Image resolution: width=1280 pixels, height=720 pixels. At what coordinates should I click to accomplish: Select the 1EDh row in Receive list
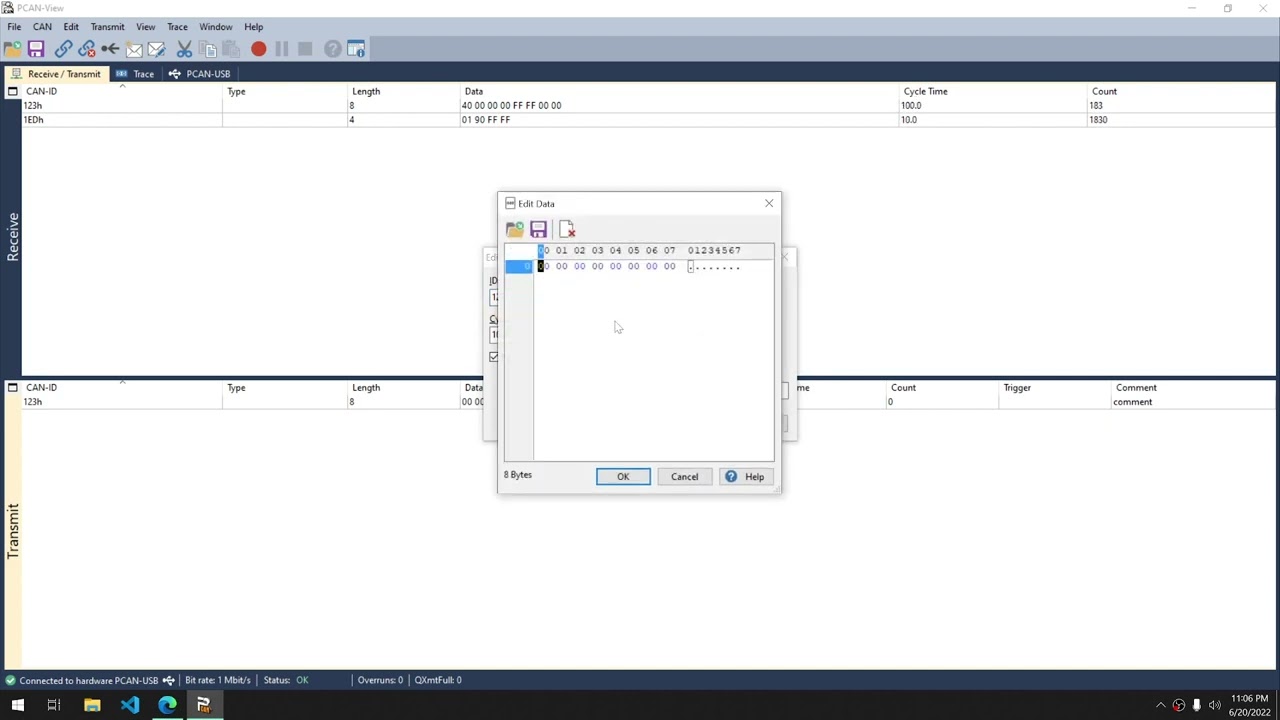(648, 119)
